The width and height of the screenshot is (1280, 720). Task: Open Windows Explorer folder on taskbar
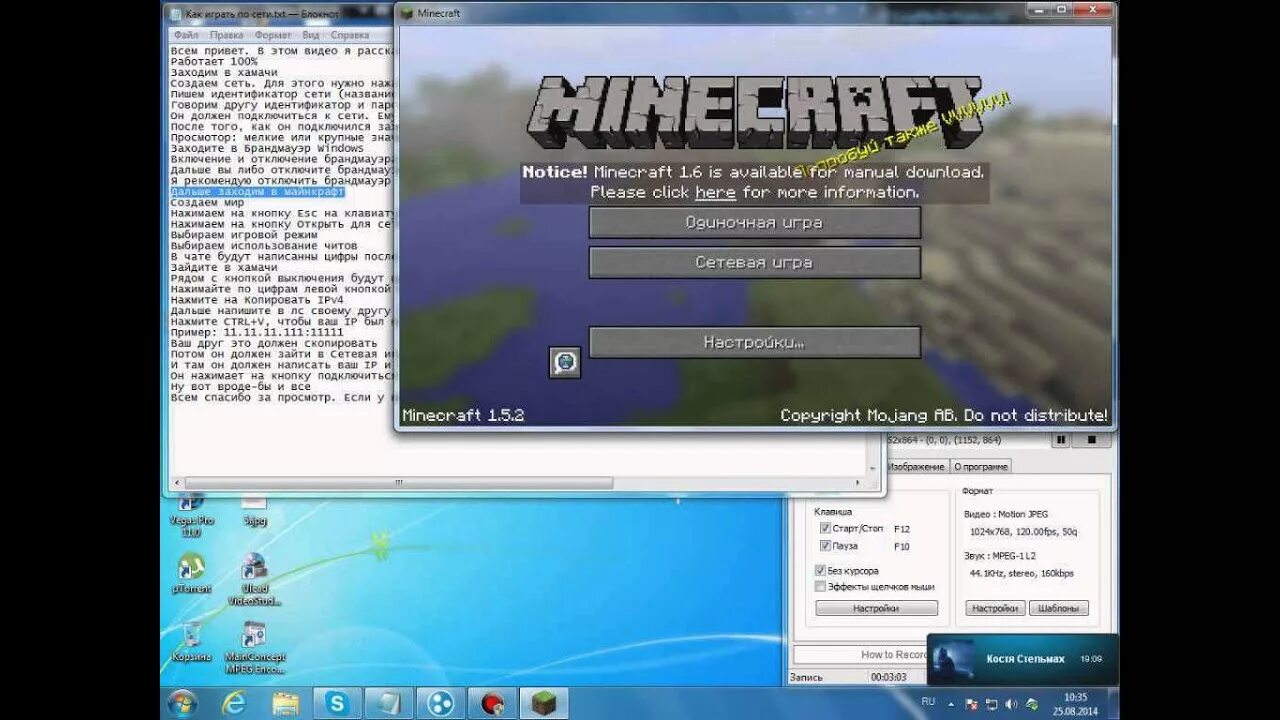[286, 703]
